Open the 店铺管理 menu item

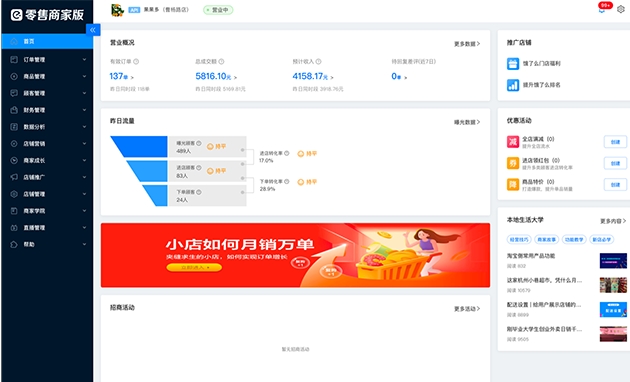tap(47, 194)
